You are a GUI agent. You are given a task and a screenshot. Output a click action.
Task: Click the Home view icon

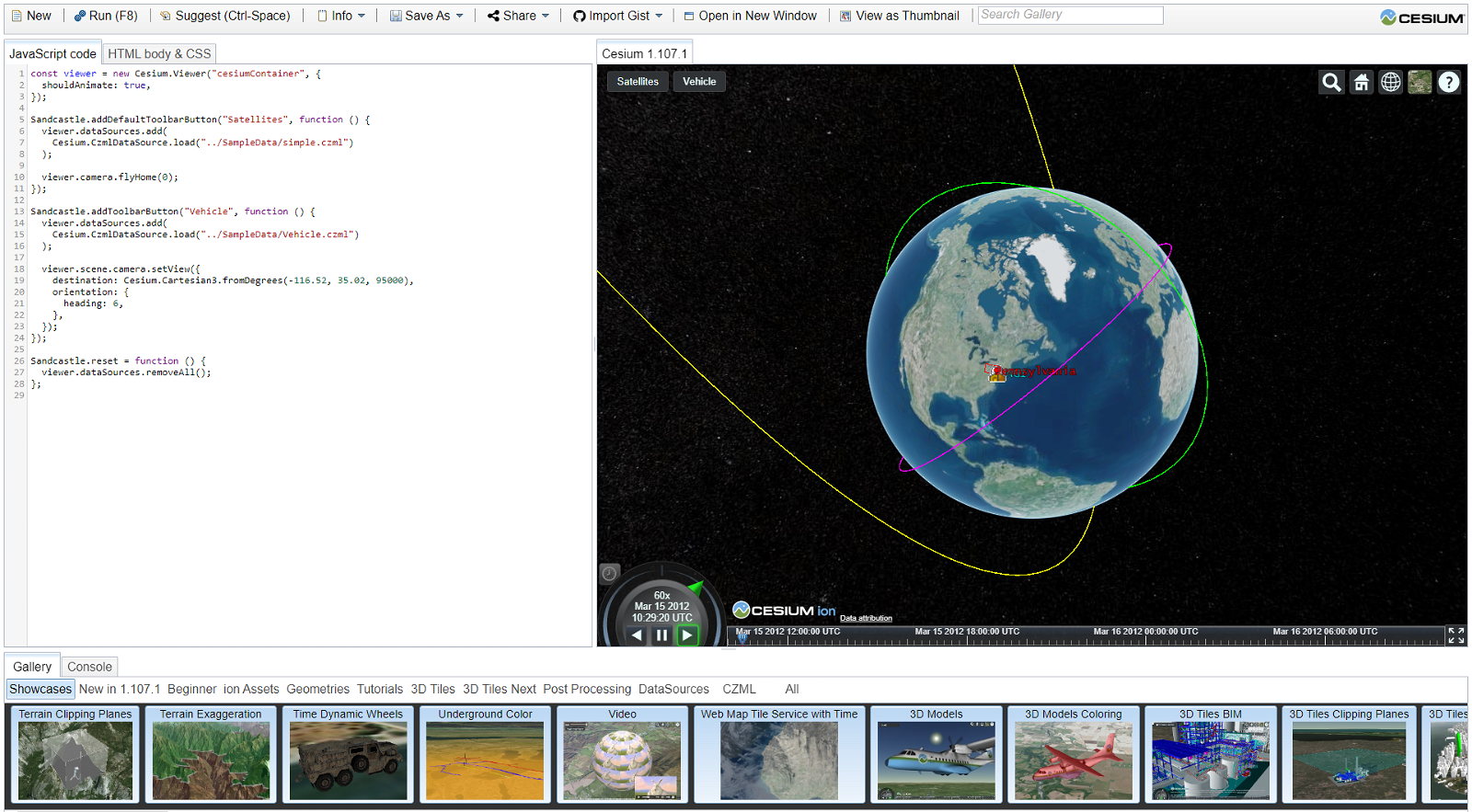[1361, 82]
